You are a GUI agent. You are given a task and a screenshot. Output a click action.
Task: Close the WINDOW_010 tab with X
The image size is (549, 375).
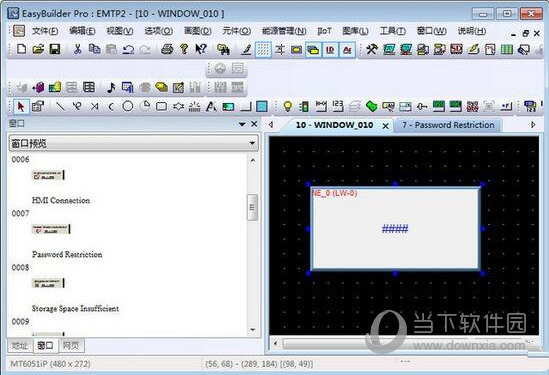(385, 126)
